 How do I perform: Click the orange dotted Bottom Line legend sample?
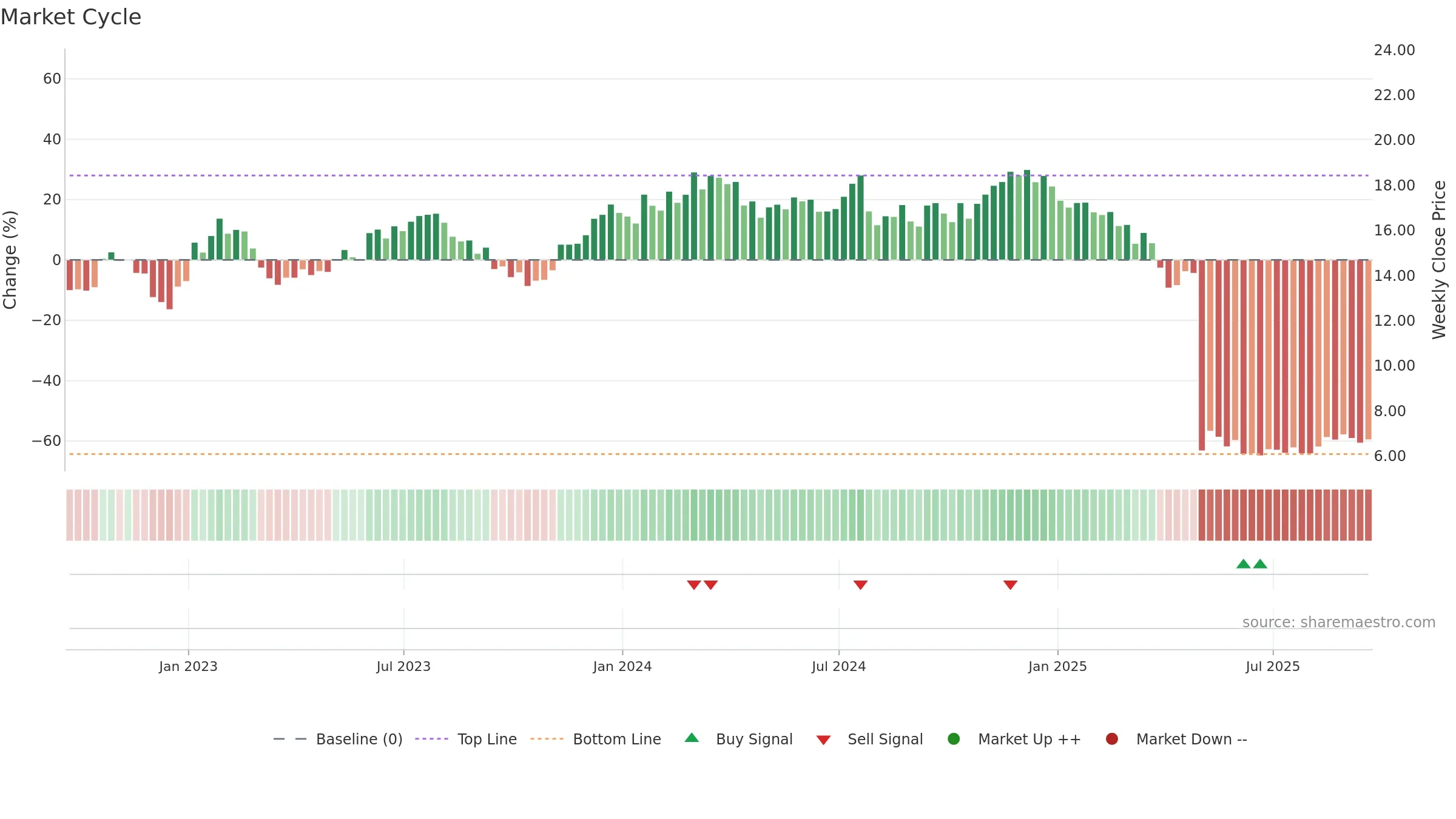[547, 739]
